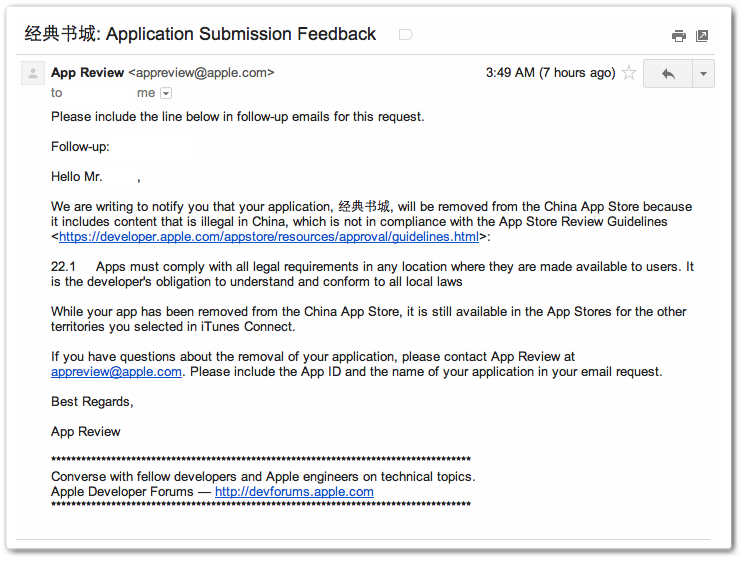
Task: Show recipient details dropdown next to 'me'
Action: 166,93
